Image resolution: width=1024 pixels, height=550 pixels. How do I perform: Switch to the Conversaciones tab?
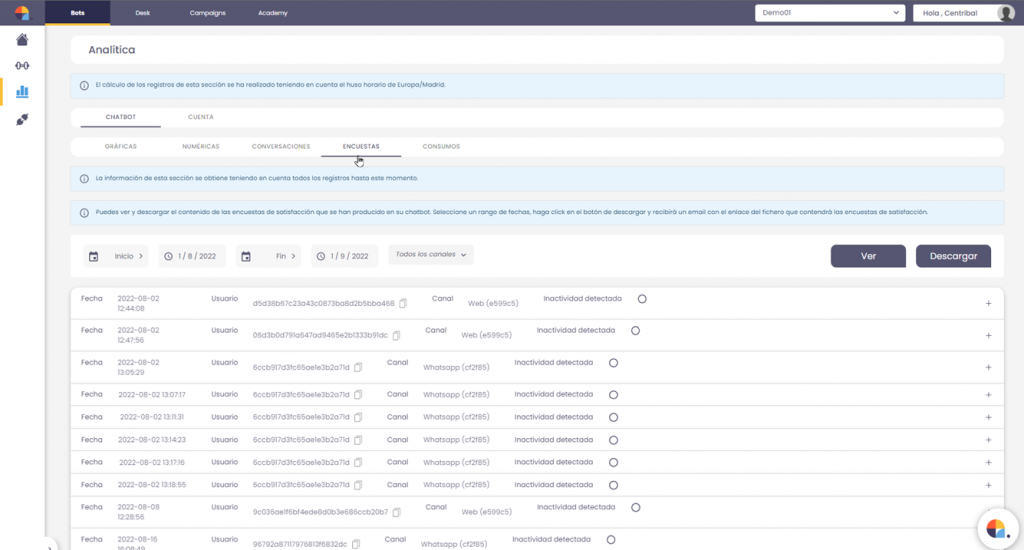click(x=281, y=146)
